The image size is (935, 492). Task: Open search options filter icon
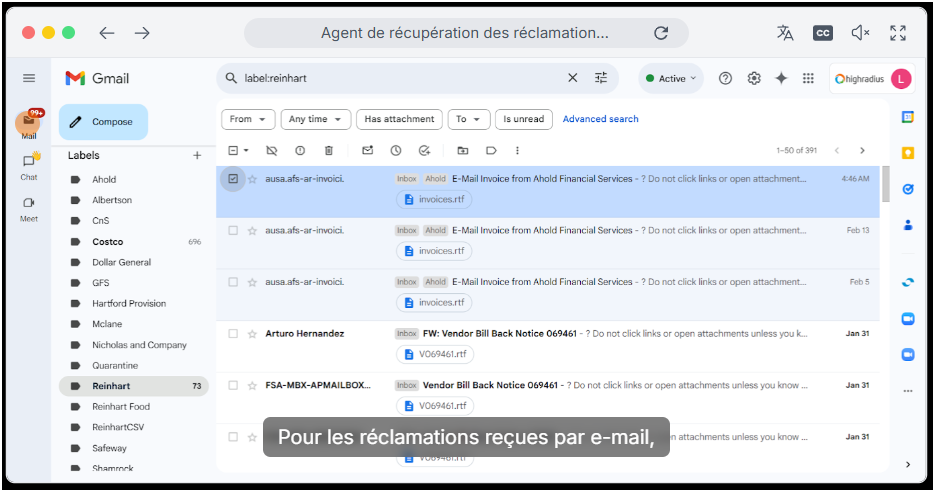pyautogui.click(x=601, y=78)
